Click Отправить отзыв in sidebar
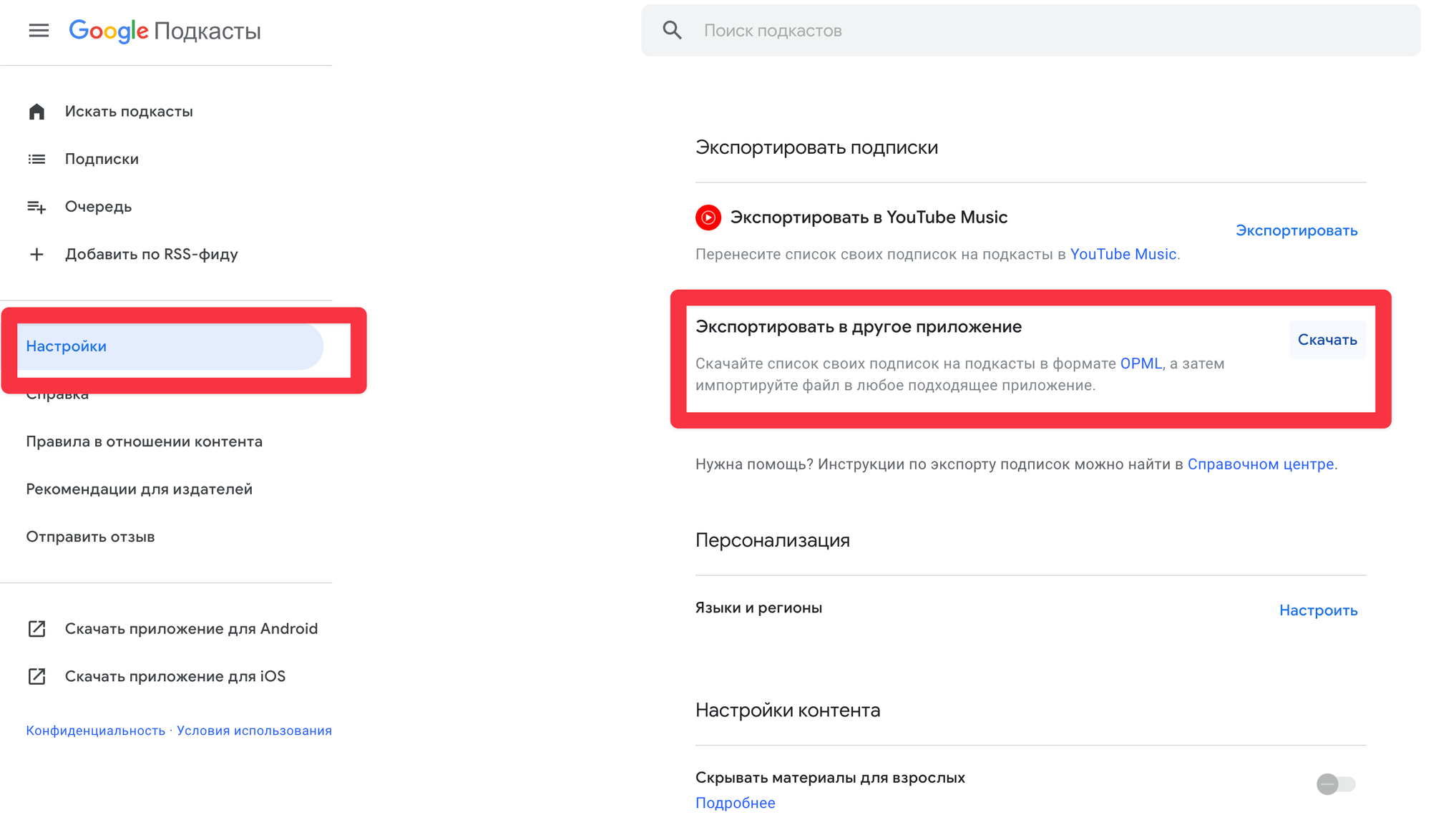This screenshot has width=1431, height=840. click(90, 537)
